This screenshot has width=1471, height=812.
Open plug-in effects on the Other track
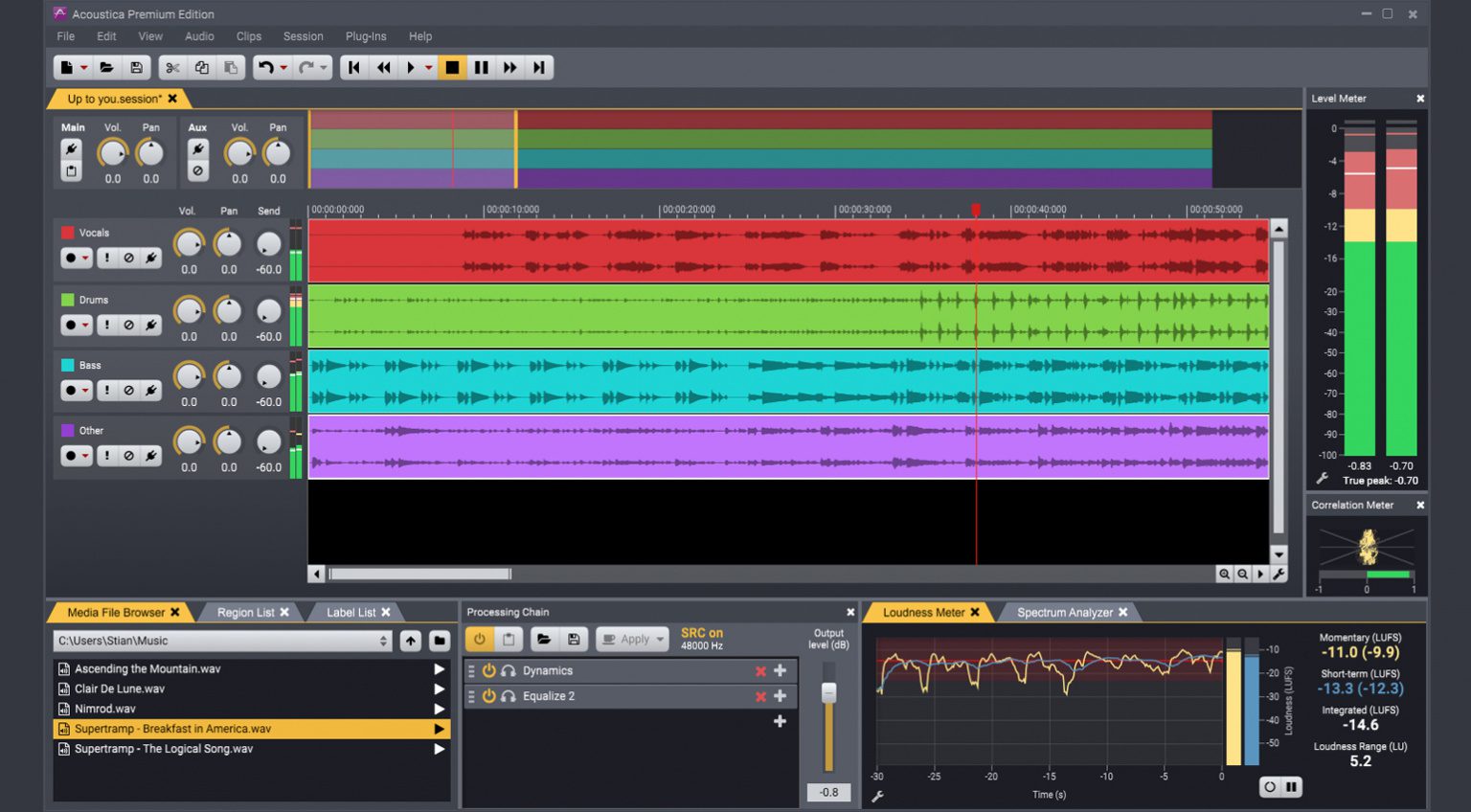tap(151, 456)
